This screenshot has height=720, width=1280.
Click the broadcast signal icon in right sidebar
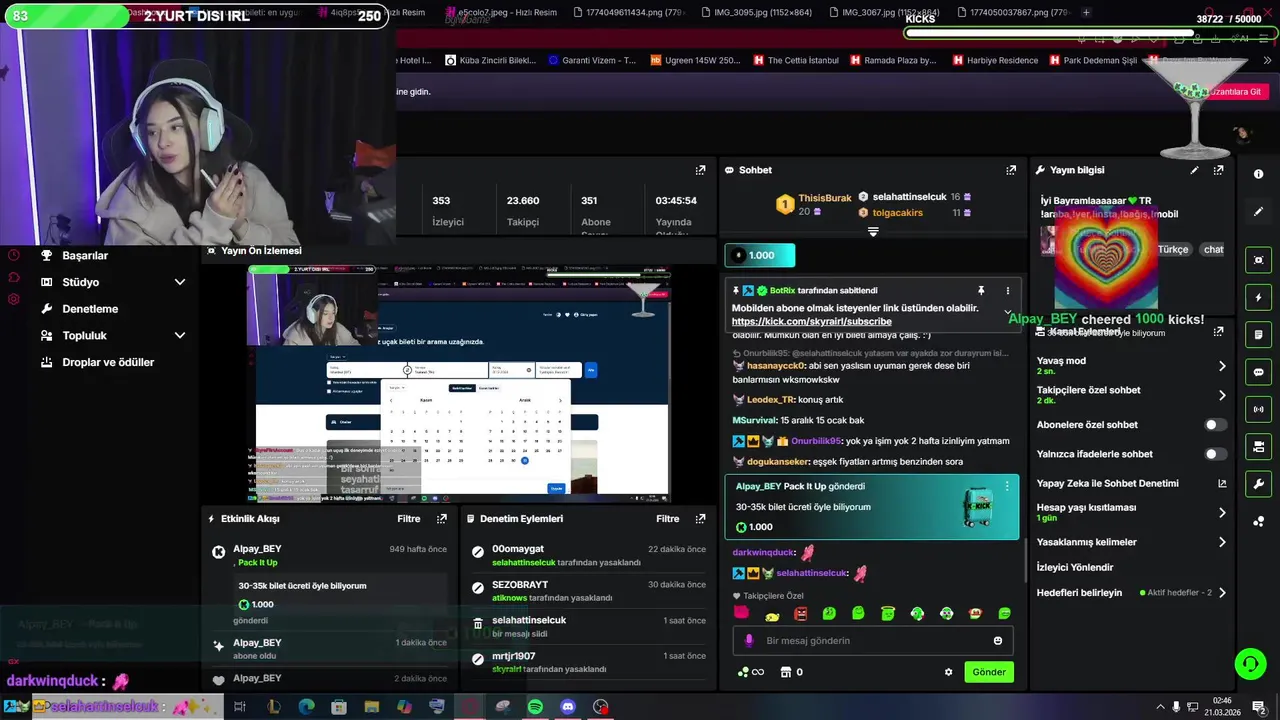tap(1258, 409)
